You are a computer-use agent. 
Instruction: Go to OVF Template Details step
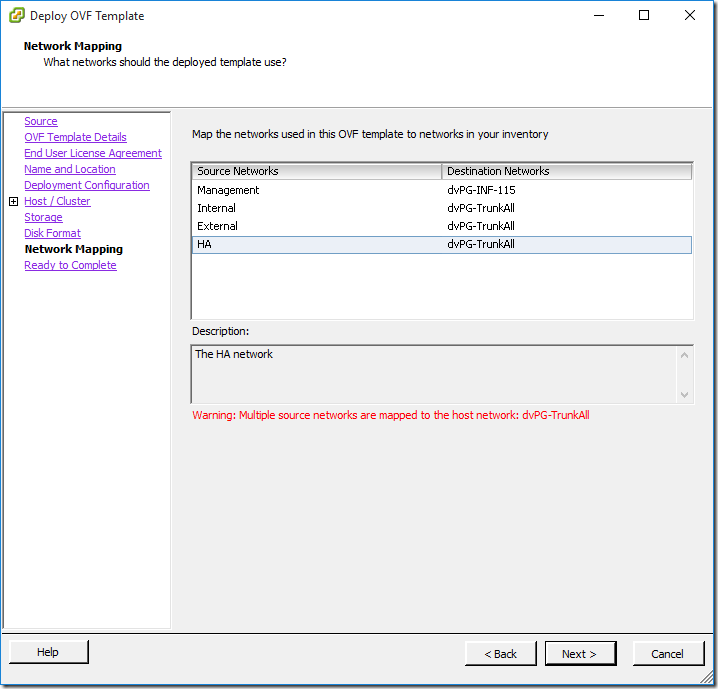tap(75, 137)
